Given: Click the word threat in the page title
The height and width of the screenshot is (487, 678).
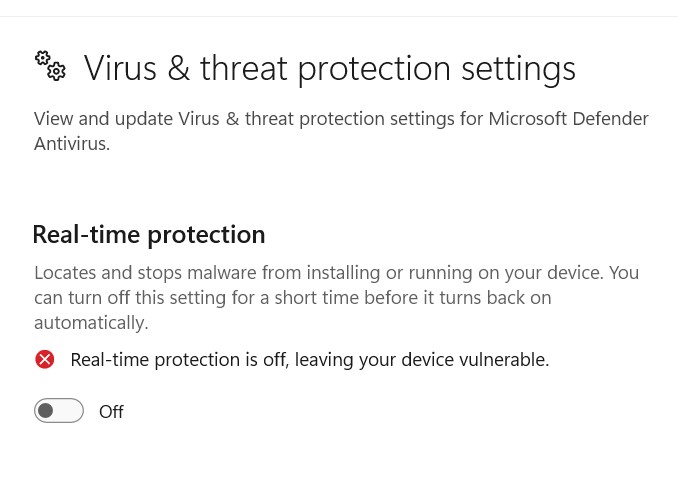Looking at the screenshot, I should tap(243, 69).
